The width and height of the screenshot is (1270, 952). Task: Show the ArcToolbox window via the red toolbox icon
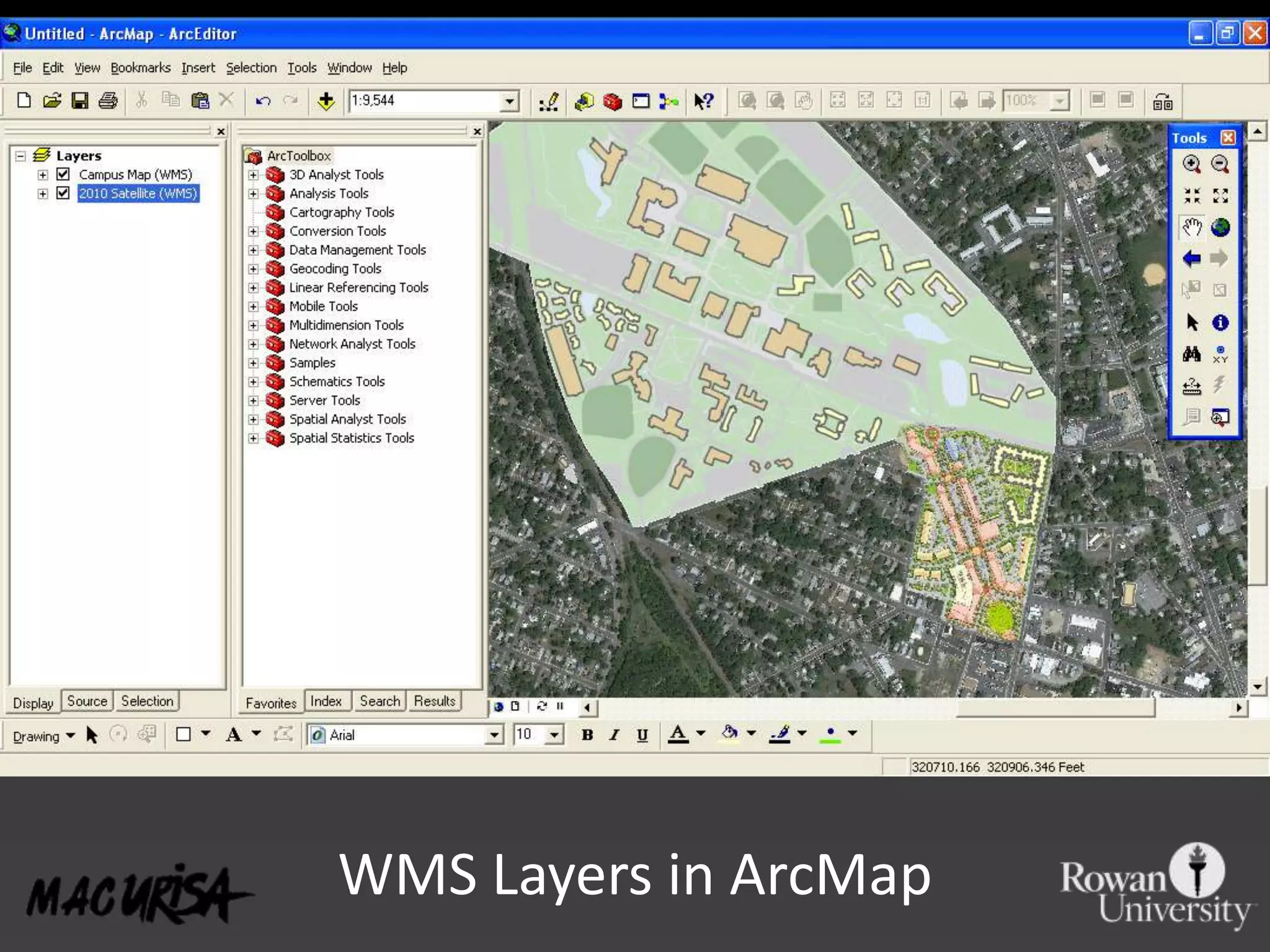coord(612,101)
